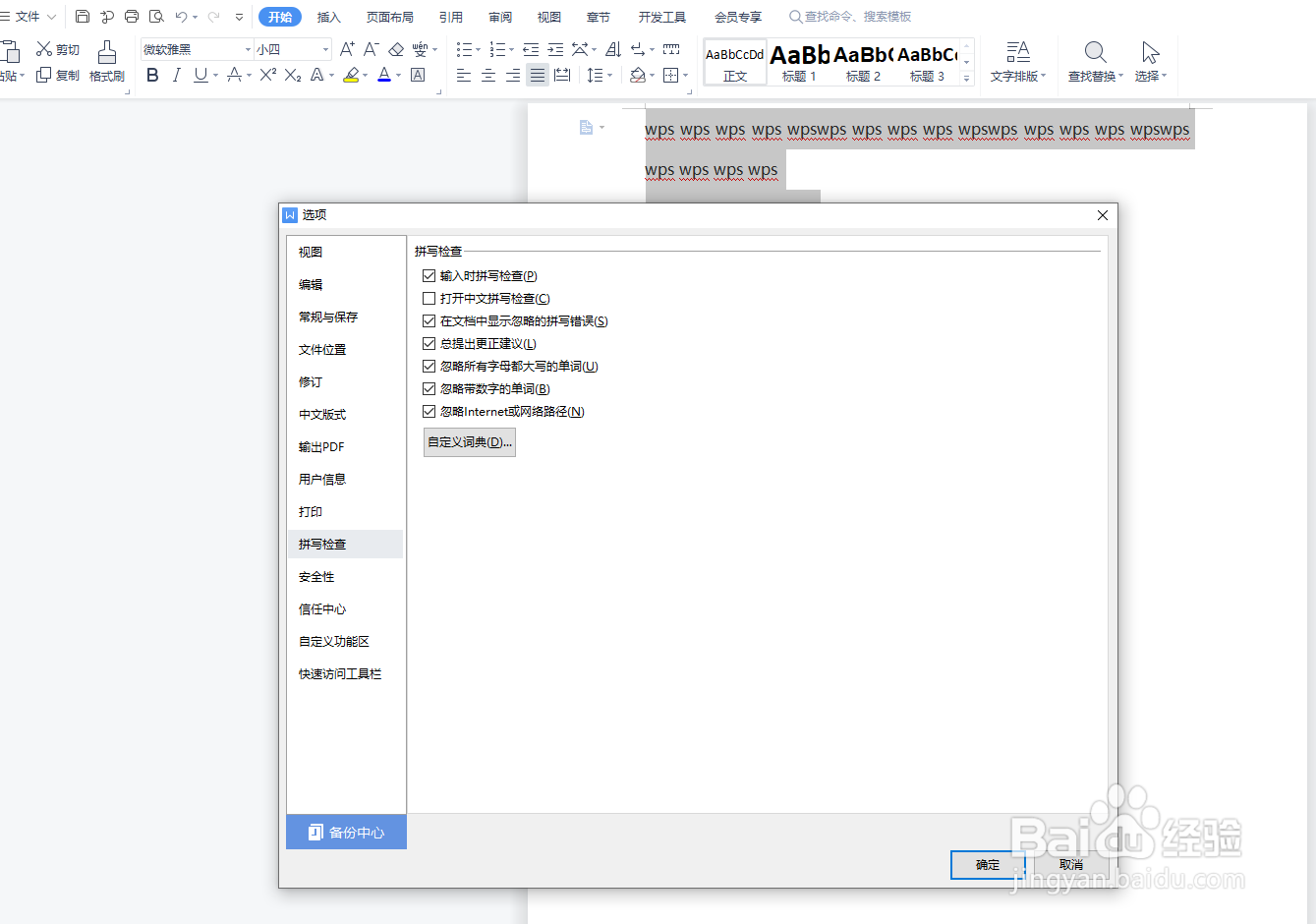Viewport: 1316px width, 924px height.
Task: Click the Distributed alignment icon
Action: pyautogui.click(x=562, y=75)
